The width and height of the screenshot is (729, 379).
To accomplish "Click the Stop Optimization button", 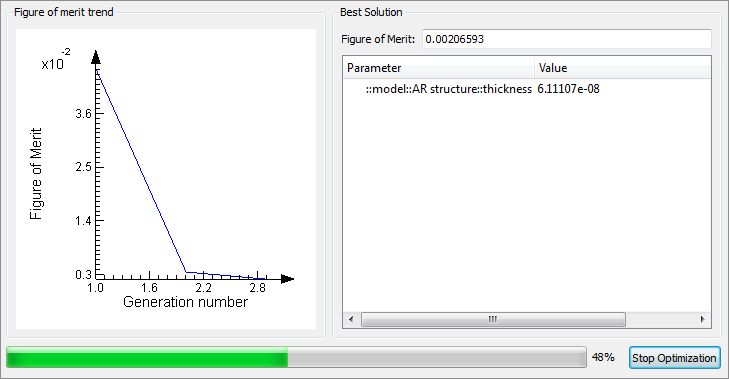I will pos(675,358).
